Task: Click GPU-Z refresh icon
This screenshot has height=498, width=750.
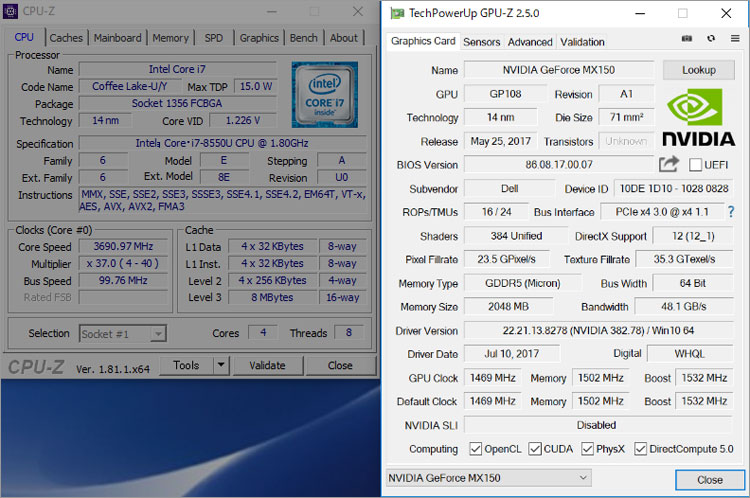Action: coord(711,38)
